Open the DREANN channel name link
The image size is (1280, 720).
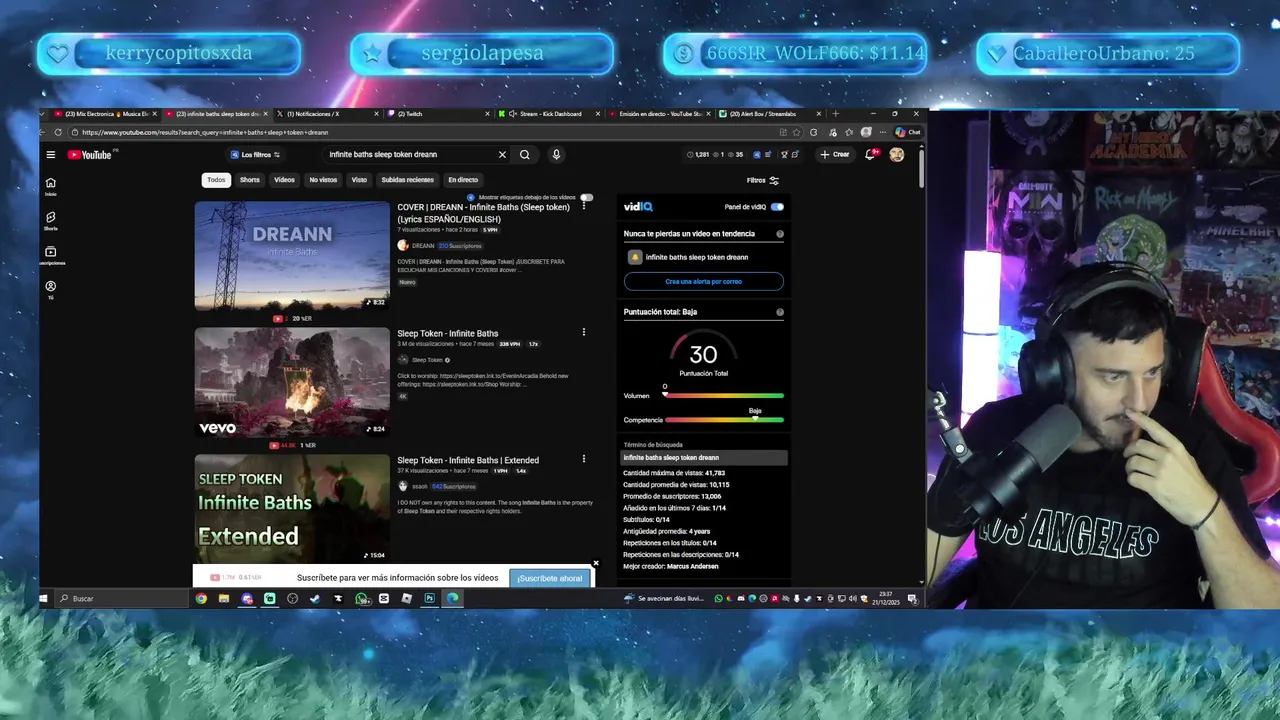pyautogui.click(x=423, y=246)
